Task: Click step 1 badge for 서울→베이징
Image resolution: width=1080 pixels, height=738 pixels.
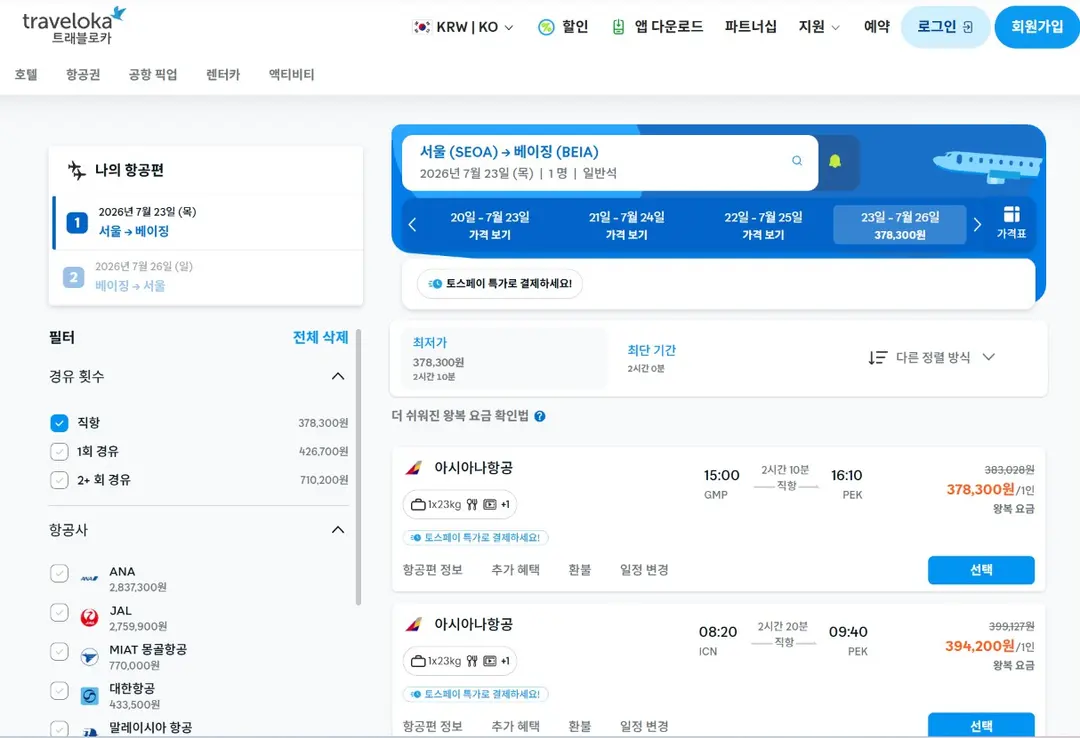Action: pyautogui.click(x=77, y=223)
